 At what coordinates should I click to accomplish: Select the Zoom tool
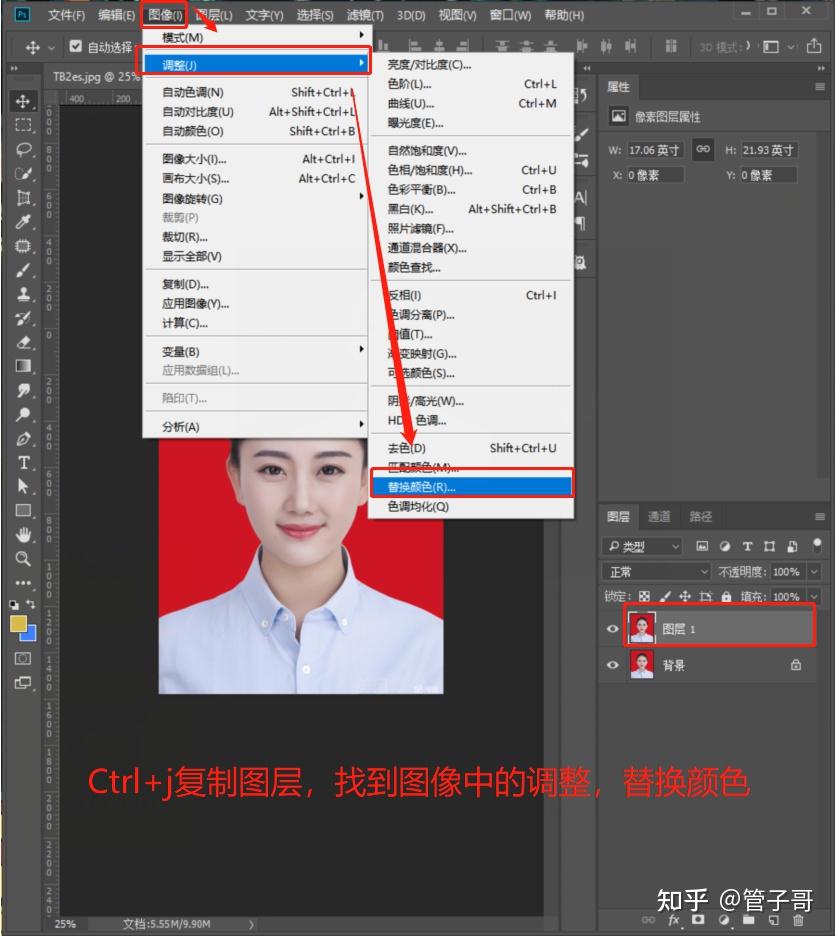[23, 559]
